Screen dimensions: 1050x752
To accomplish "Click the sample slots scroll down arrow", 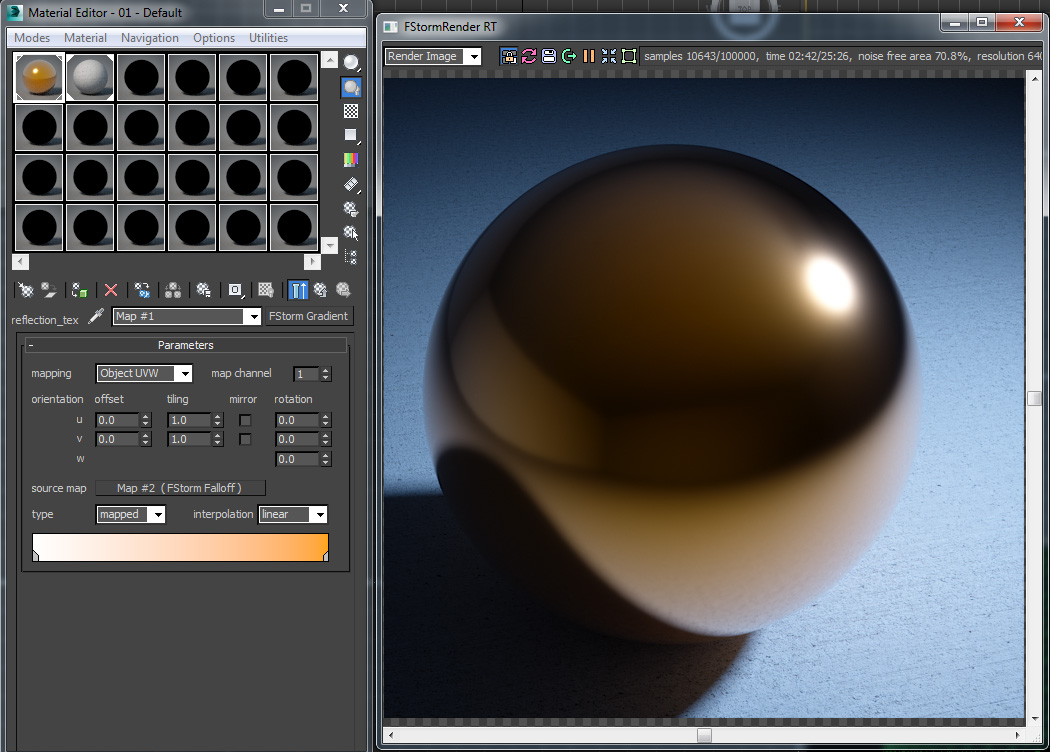I will tap(329, 245).
